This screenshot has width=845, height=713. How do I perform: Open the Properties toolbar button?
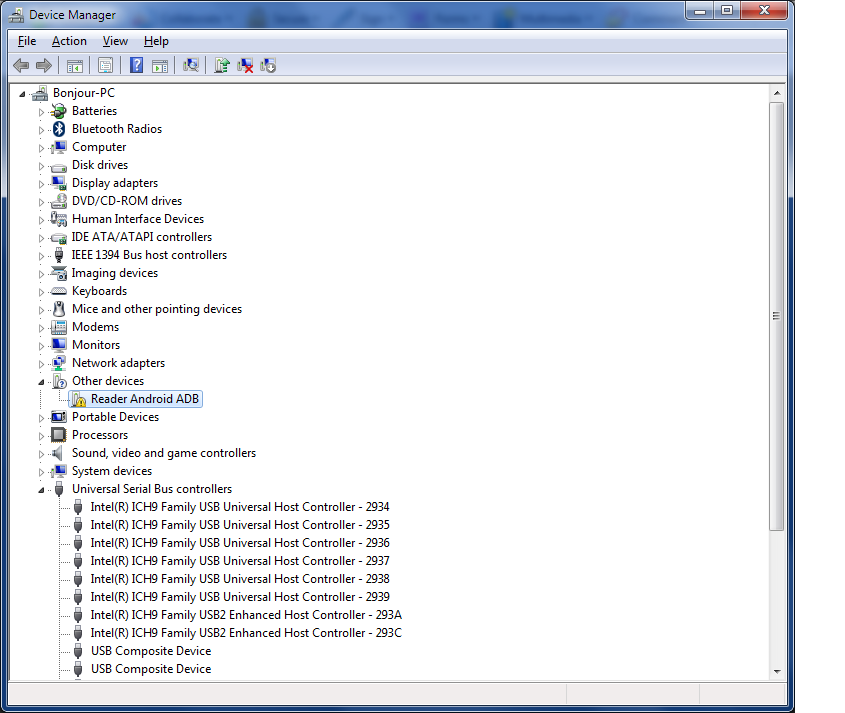coord(106,66)
